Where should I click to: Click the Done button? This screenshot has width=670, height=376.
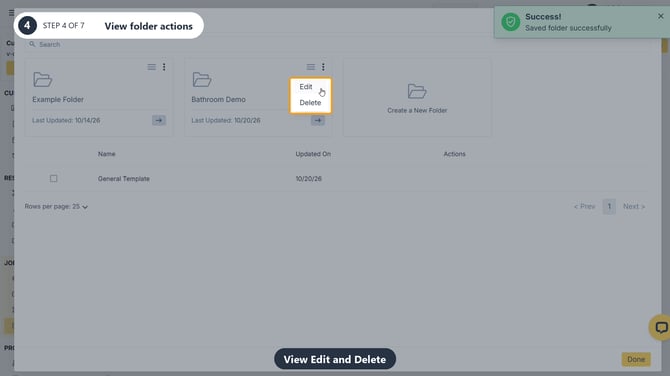(636, 359)
